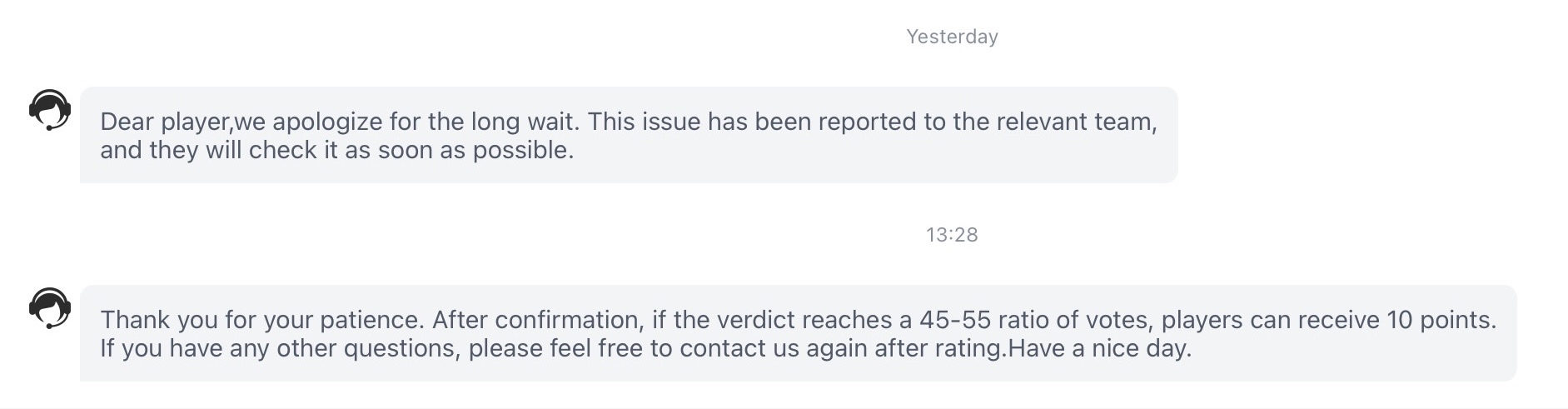Viewport: 1568px width, 409px height.
Task: Select the "Dear player" message bubble
Action: coord(629,135)
